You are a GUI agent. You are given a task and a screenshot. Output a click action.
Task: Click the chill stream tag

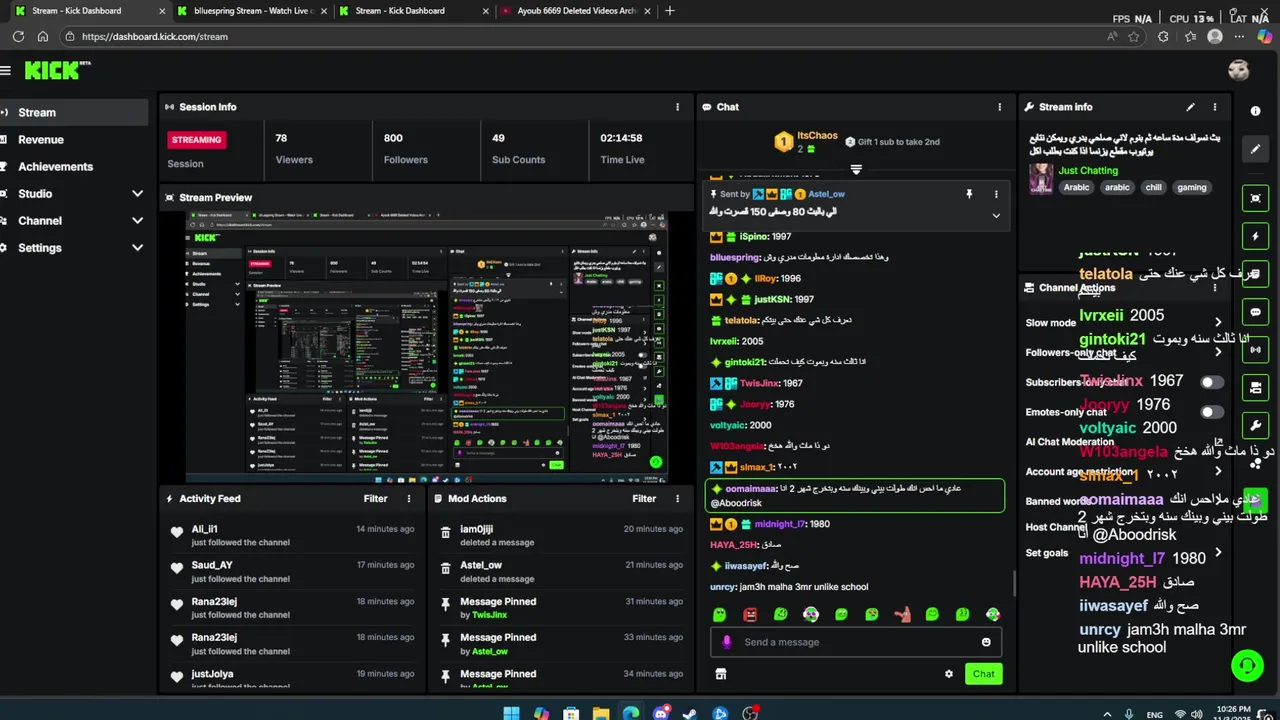(x=1154, y=187)
